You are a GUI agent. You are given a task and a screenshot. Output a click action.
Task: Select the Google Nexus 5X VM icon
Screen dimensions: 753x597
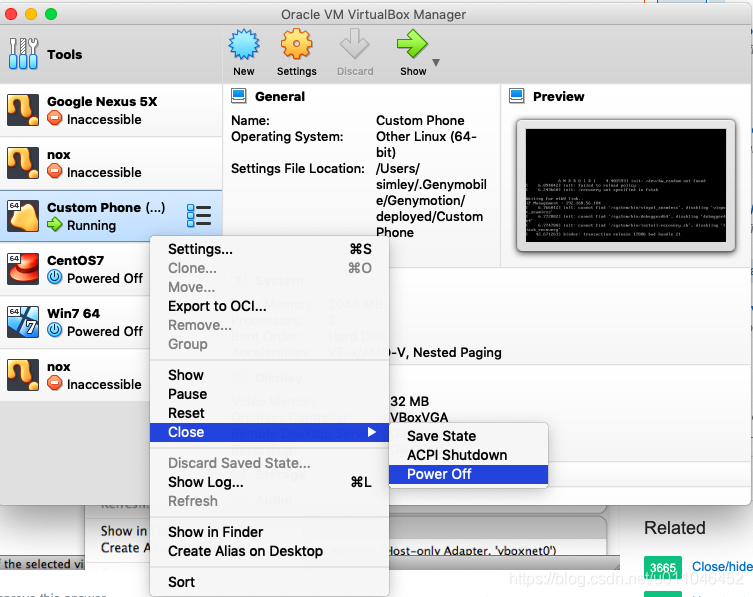[x=23, y=110]
